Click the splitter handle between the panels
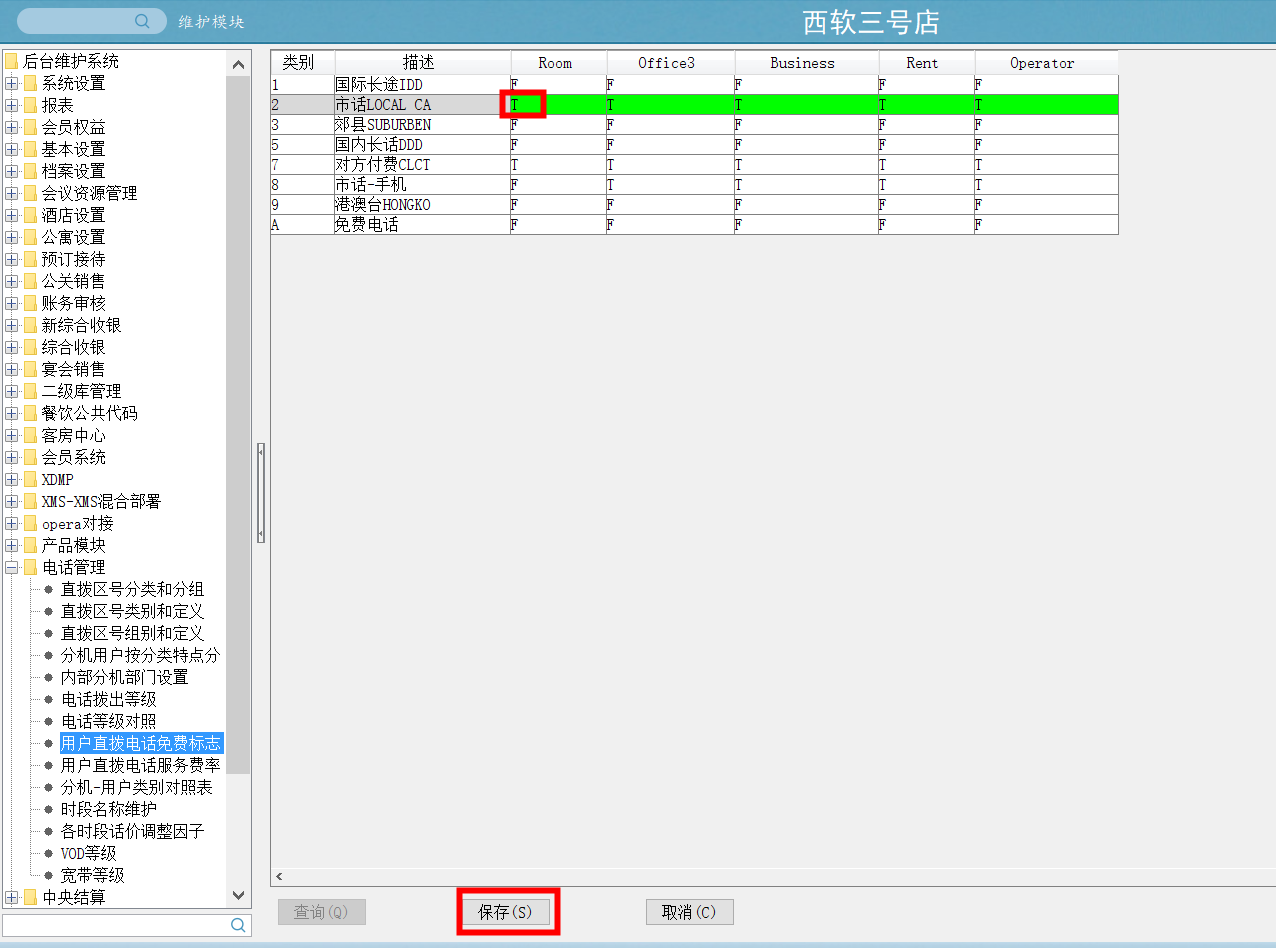This screenshot has width=1276, height=948. pos(261,493)
